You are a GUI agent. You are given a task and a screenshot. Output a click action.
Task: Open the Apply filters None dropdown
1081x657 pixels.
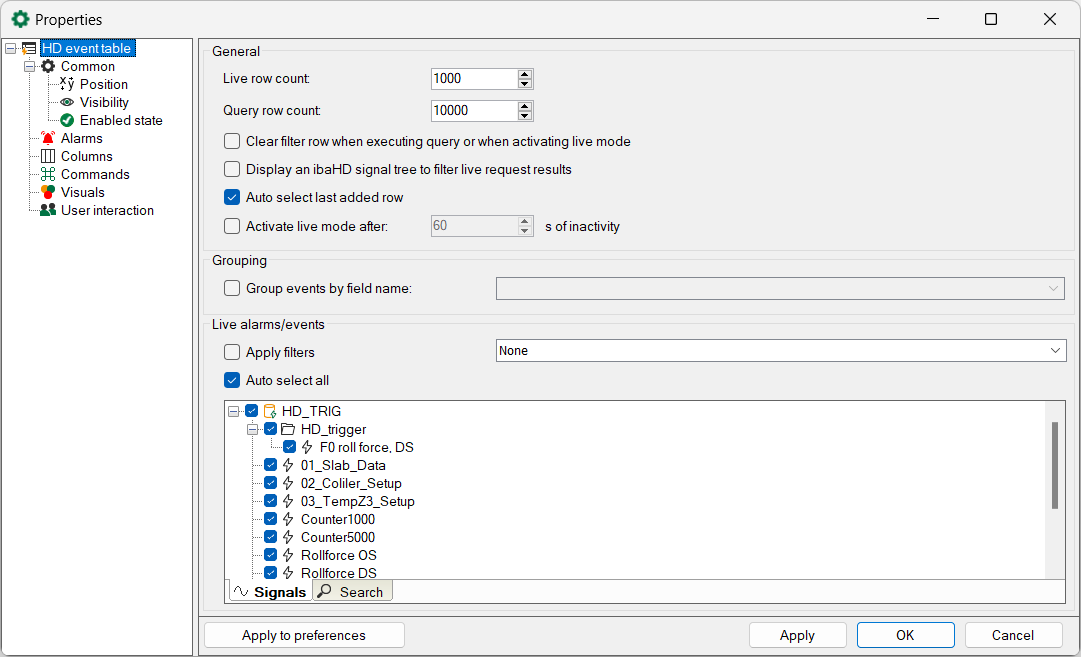tap(781, 351)
